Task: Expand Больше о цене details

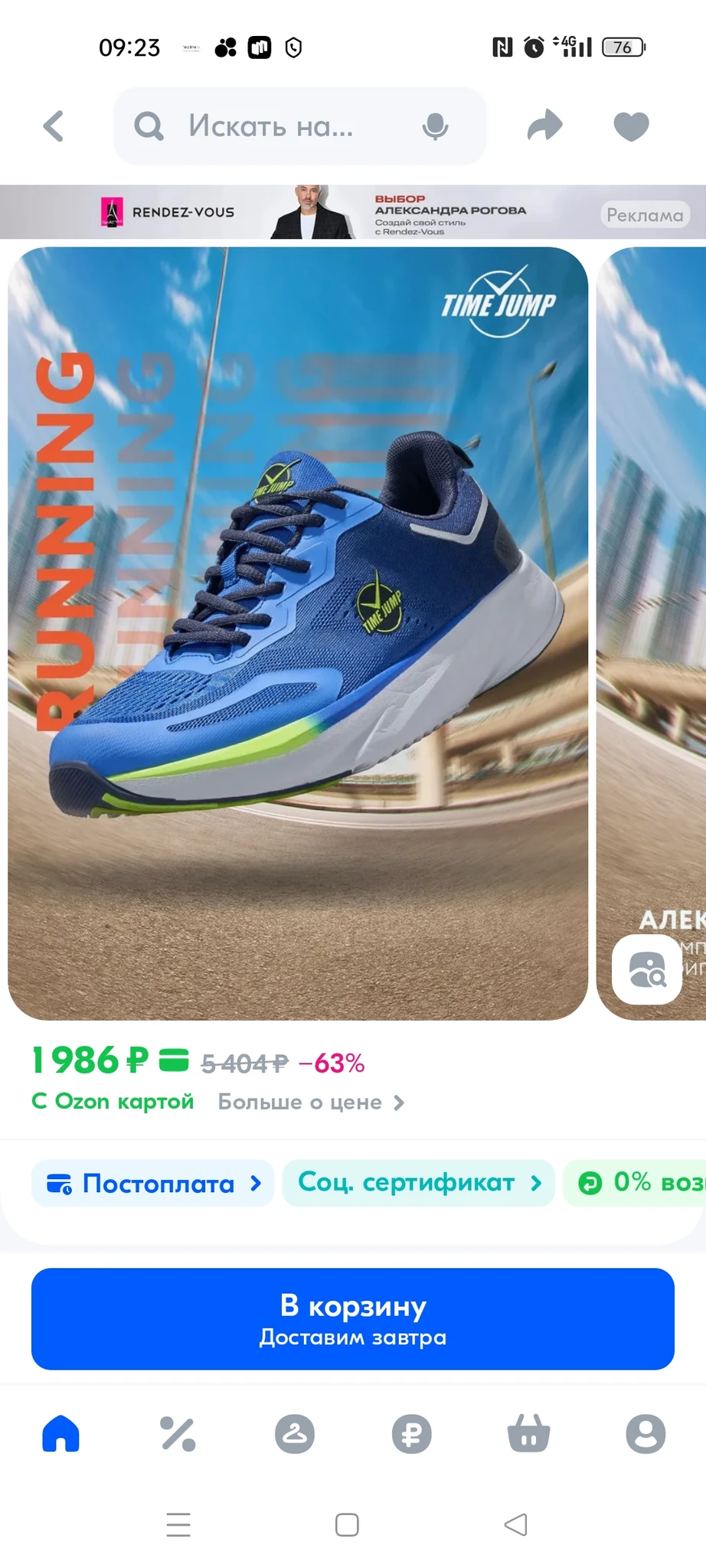Action: (x=311, y=1102)
